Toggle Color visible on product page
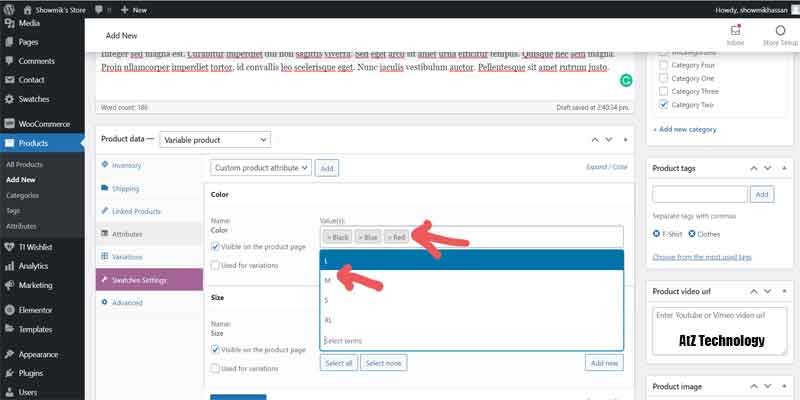The width and height of the screenshot is (800, 400). tap(216, 246)
